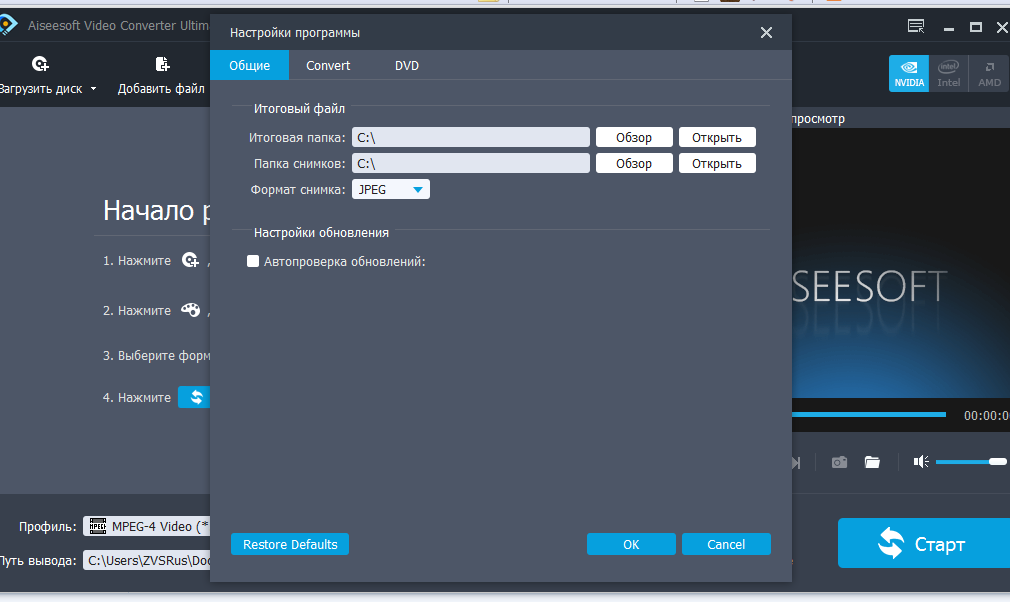
Task: Click the Aiseesoft app logo icon
Action: 7,25
